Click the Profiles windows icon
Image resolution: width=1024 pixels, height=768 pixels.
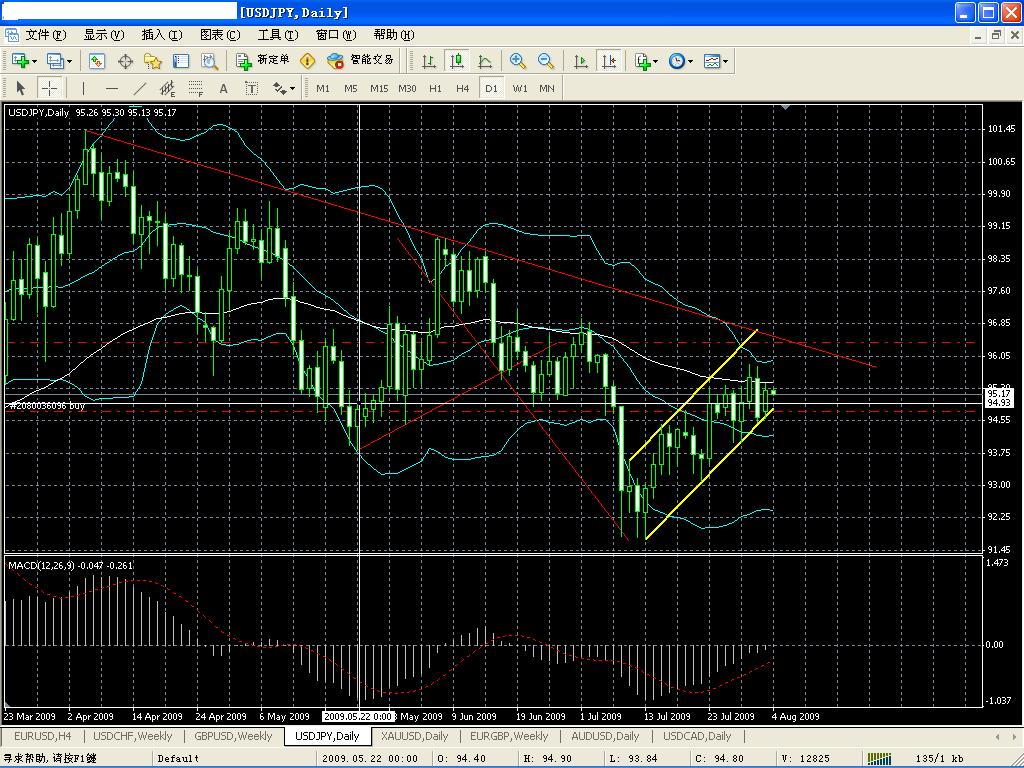(x=55, y=61)
